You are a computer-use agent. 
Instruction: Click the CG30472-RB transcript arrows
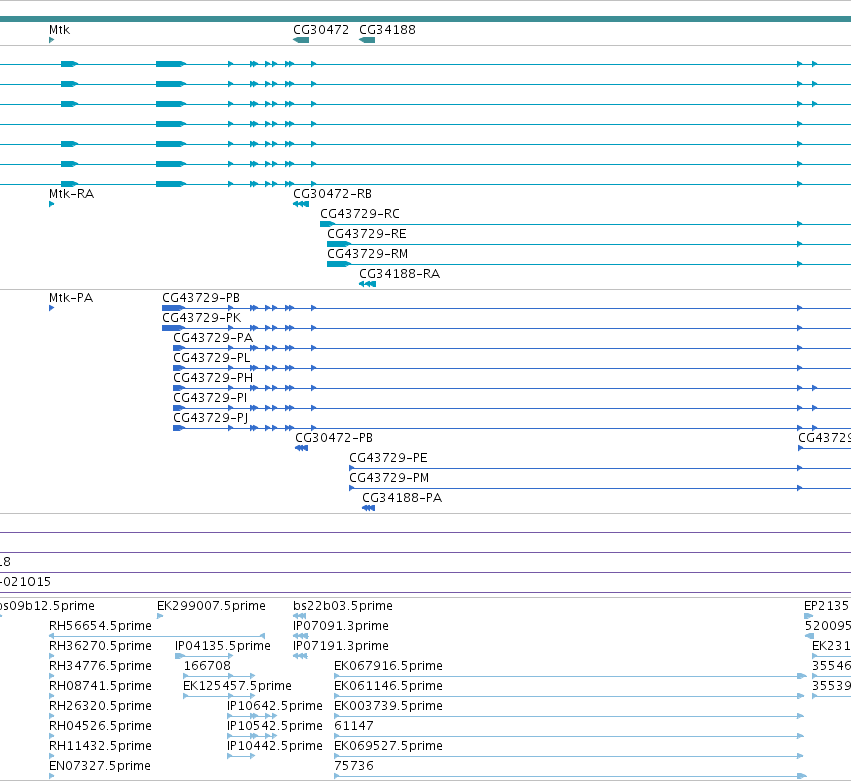click(301, 204)
